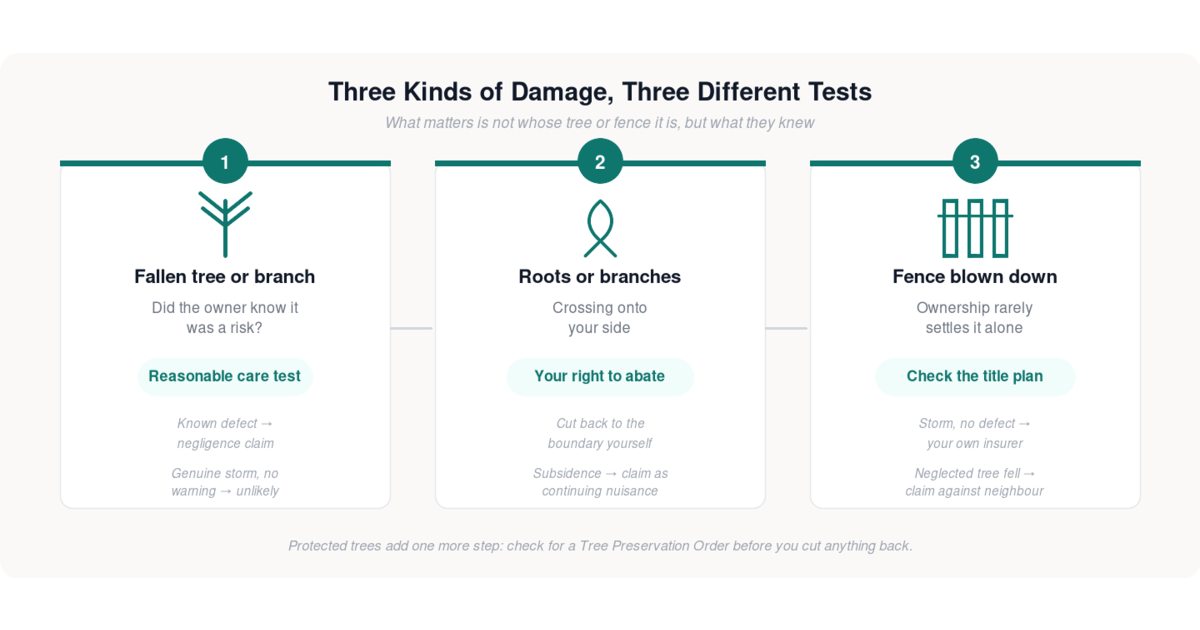Image resolution: width=1200 pixels, height=630 pixels.
Task: Click the Storm, no defect insurer note
Action: [975, 433]
